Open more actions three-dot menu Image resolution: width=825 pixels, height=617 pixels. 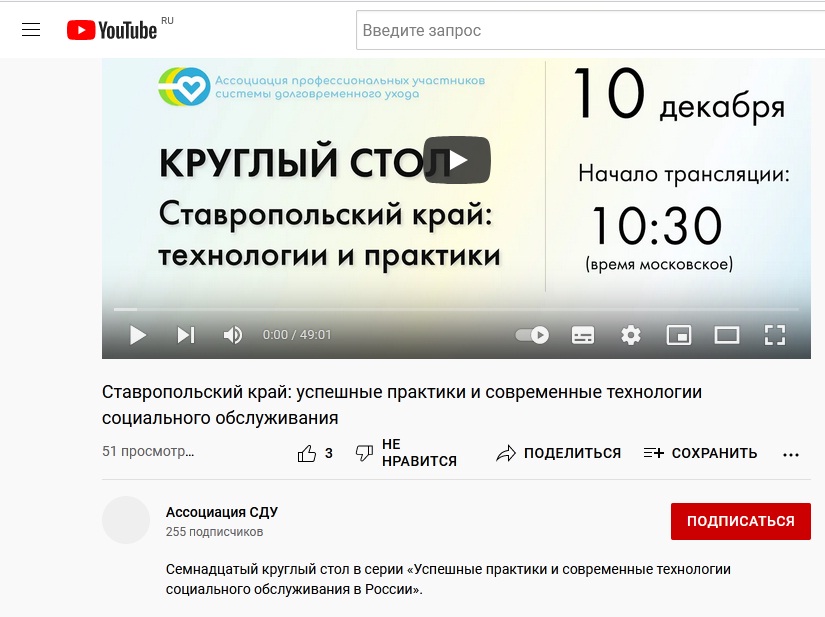click(x=791, y=454)
